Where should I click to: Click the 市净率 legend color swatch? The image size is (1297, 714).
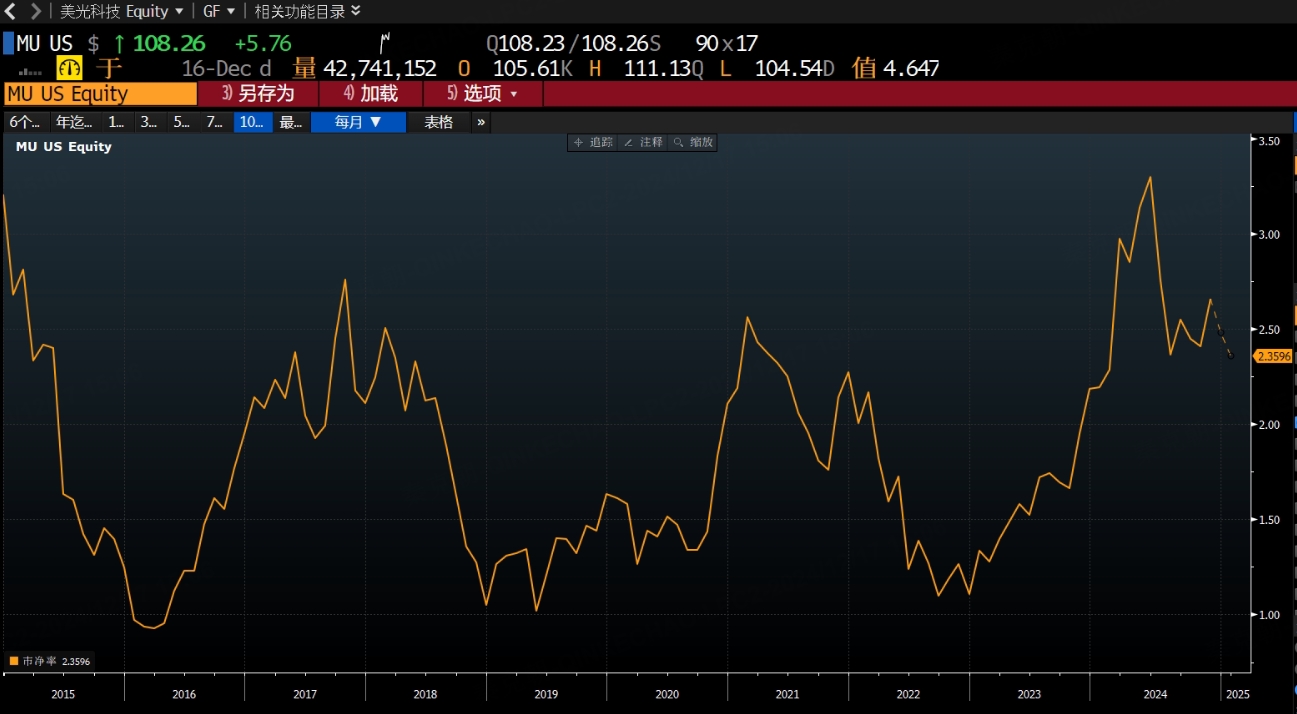(14, 661)
